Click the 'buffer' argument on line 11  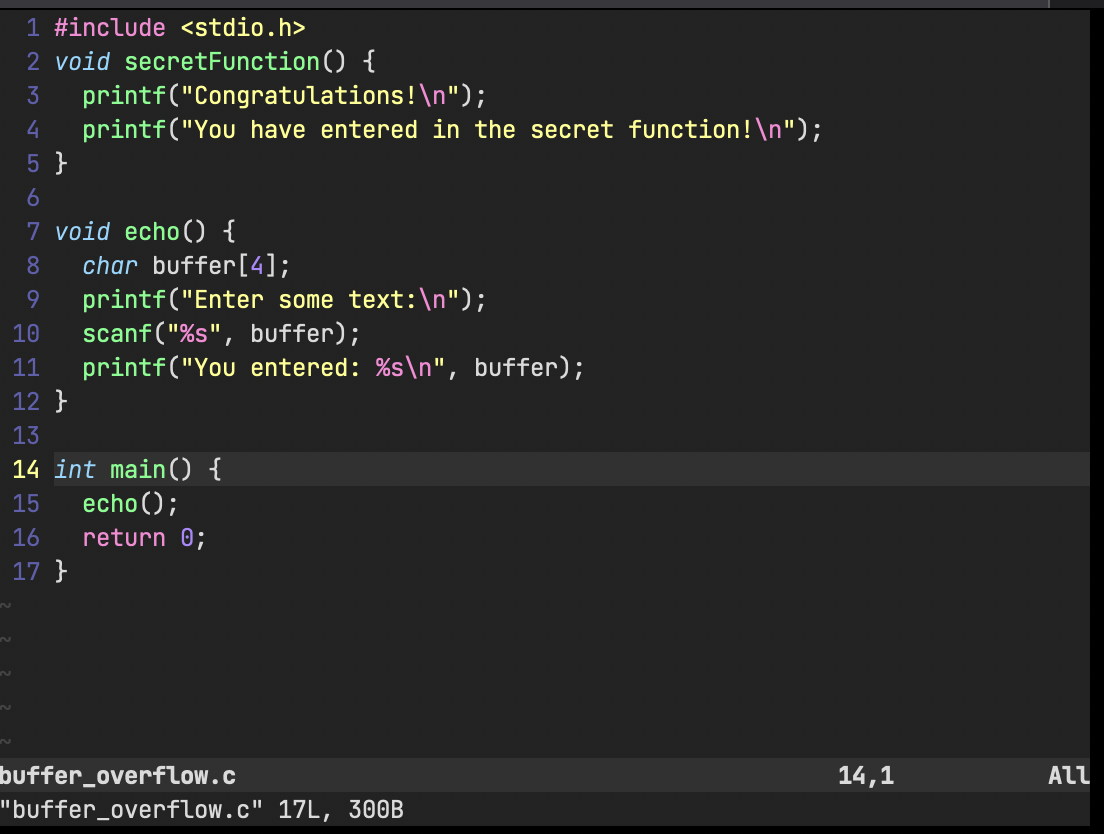coord(516,367)
